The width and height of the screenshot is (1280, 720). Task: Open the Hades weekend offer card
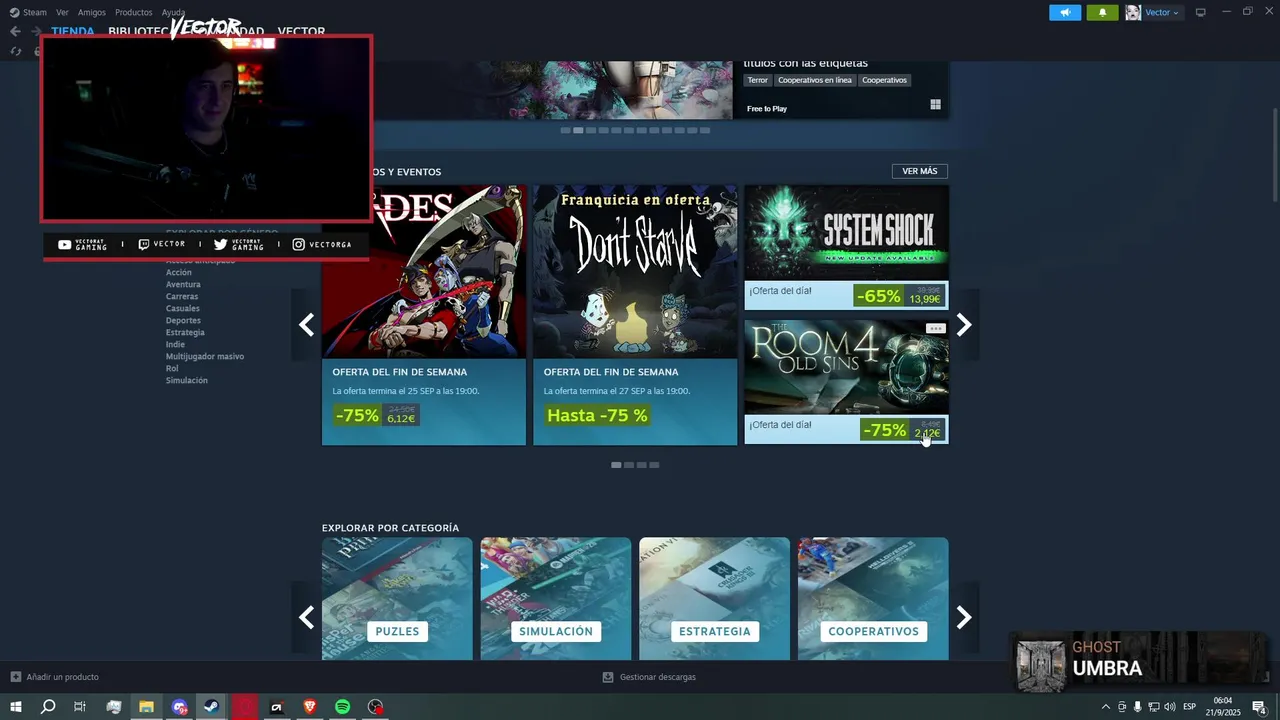coord(424,315)
